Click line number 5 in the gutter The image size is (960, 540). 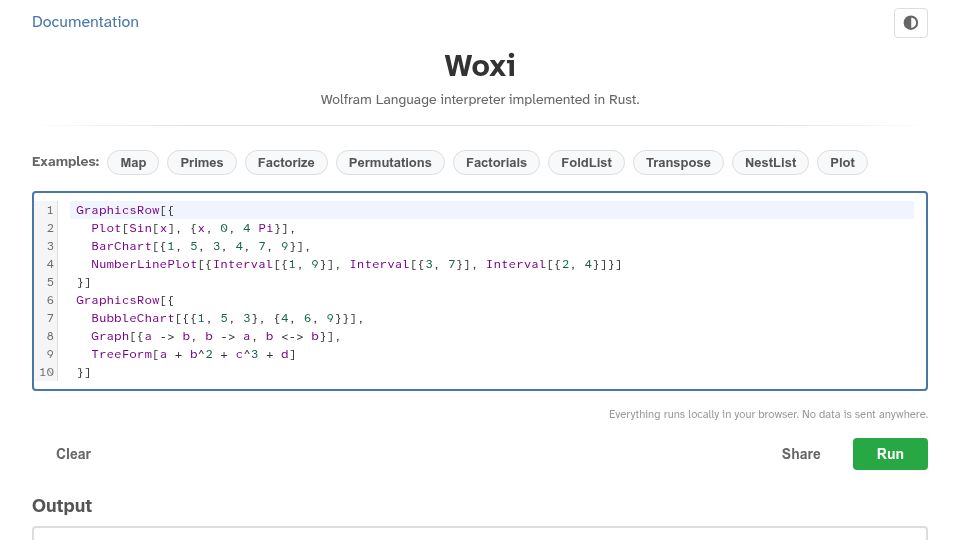click(x=50, y=282)
